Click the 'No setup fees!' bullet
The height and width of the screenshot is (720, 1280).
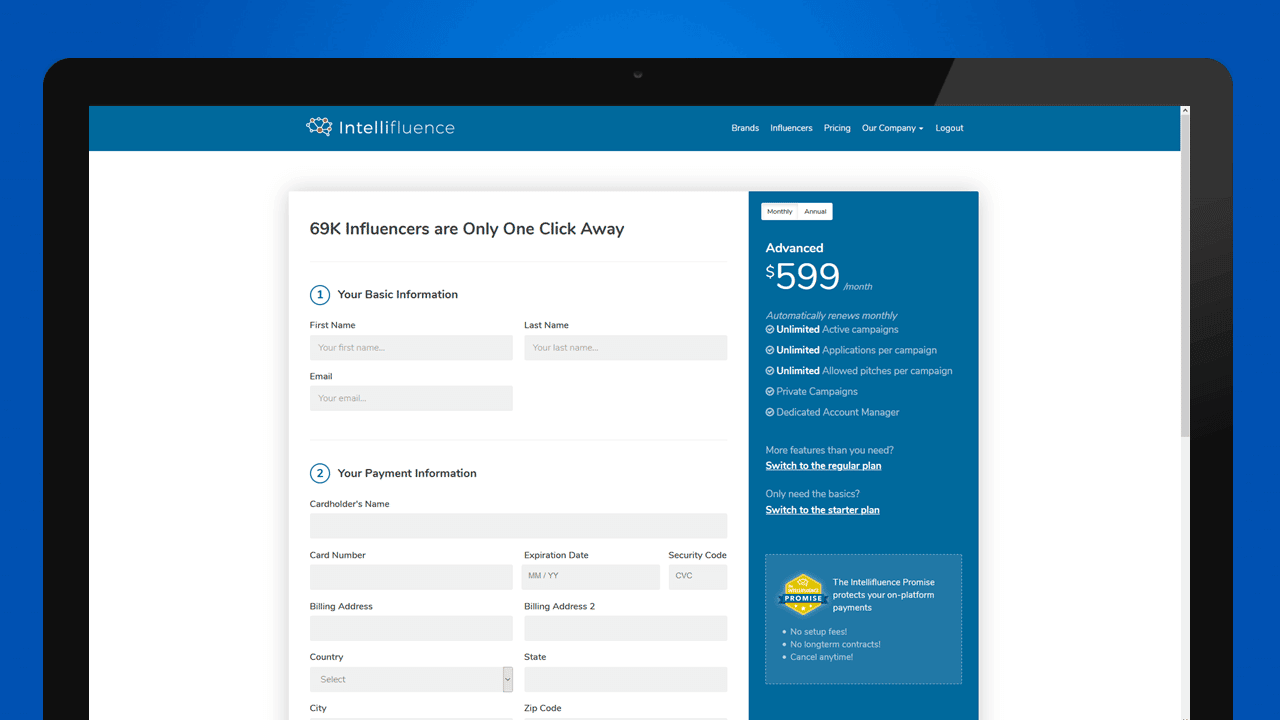pos(818,632)
